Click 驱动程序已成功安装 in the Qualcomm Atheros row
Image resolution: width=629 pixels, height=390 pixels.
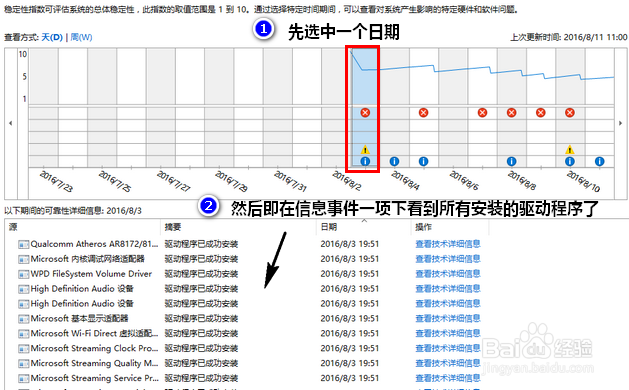[201, 244]
